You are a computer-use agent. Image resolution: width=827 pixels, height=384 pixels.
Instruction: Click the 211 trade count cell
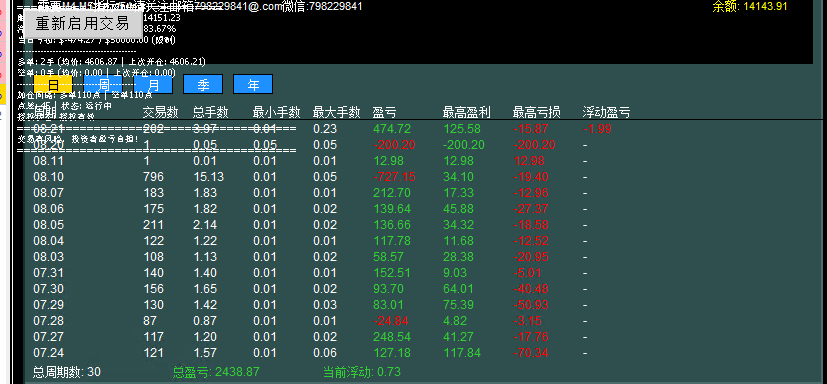click(x=153, y=225)
